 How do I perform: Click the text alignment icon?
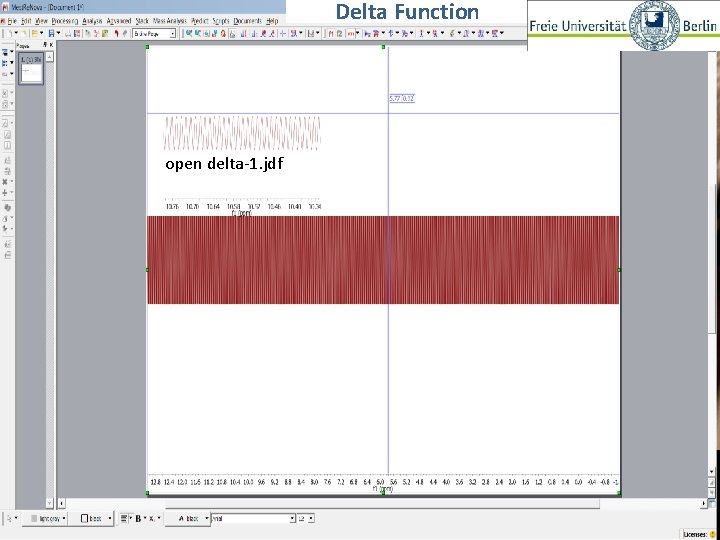124,518
